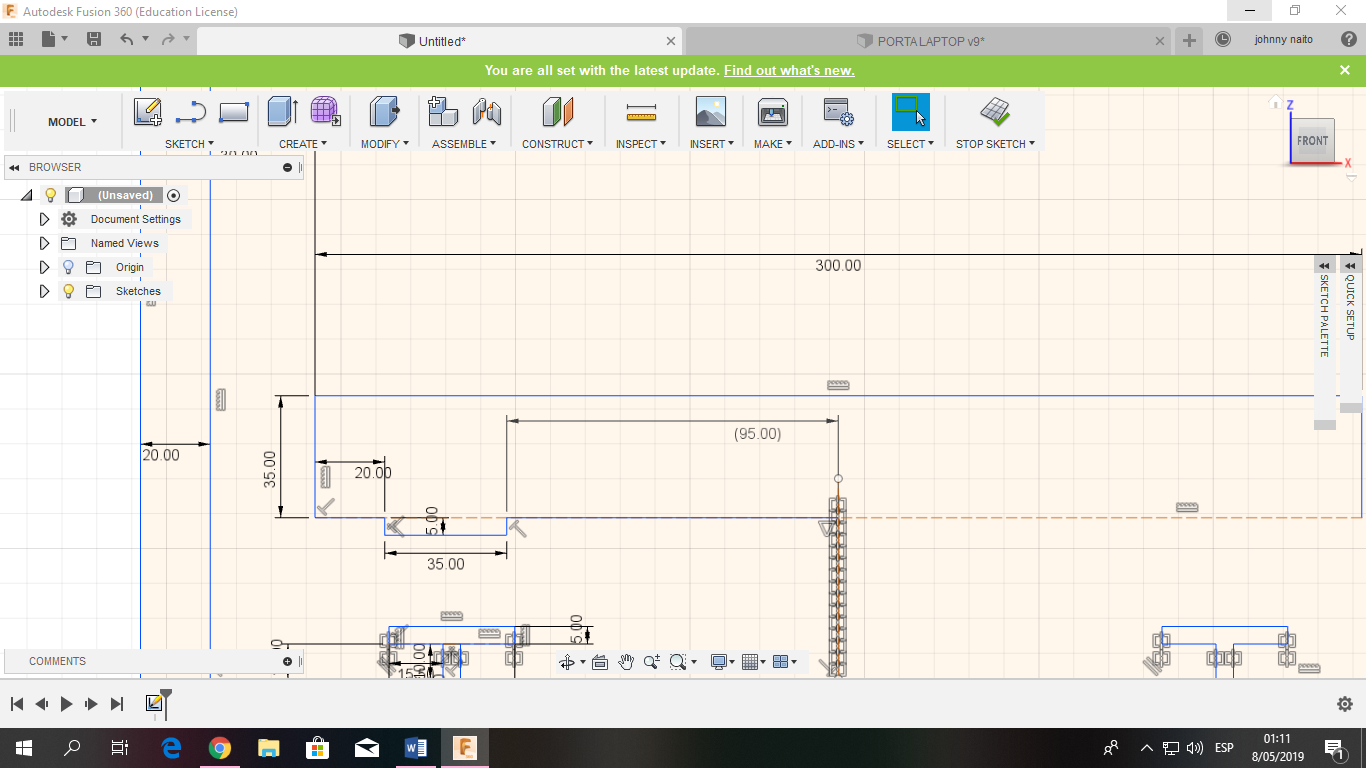Click the Undo arrow
This screenshot has width=1366, height=768.
(x=126, y=40)
